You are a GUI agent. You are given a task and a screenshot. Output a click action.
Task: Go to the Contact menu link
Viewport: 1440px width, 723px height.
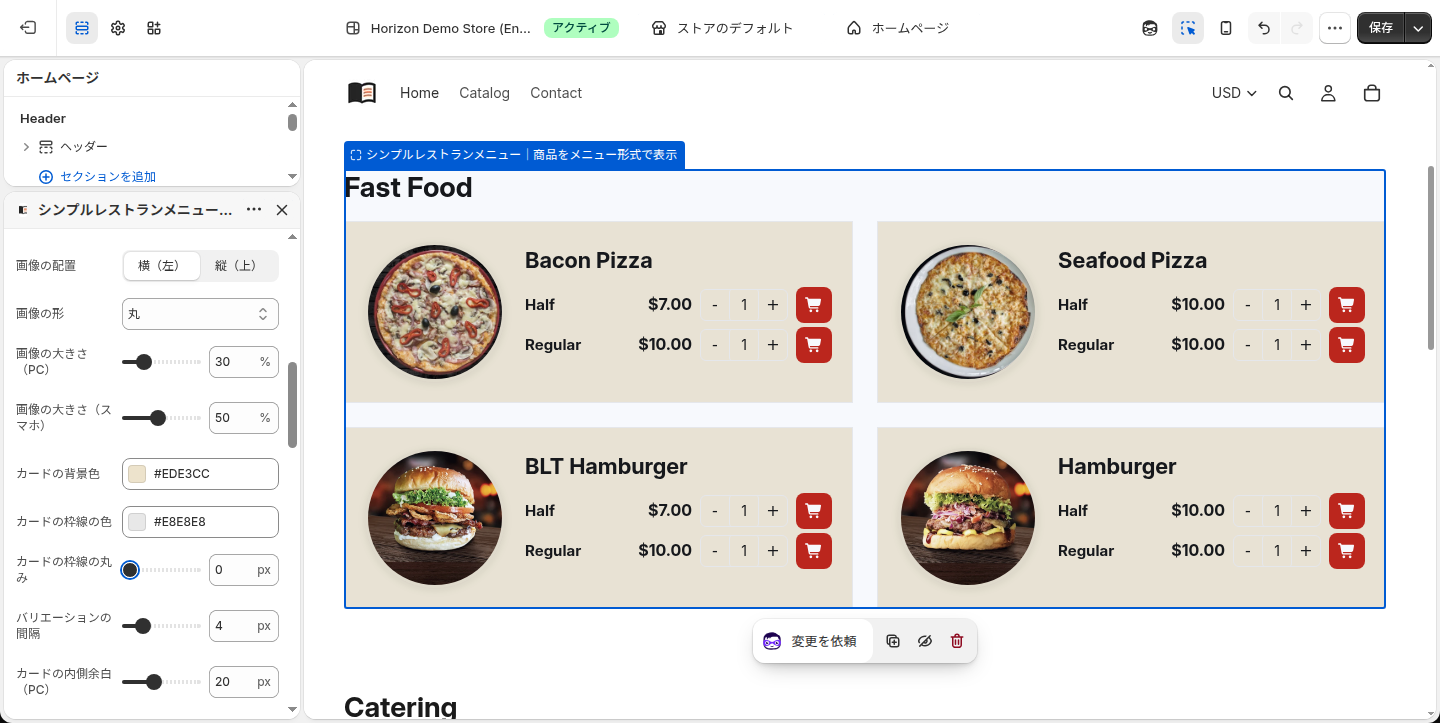556,93
